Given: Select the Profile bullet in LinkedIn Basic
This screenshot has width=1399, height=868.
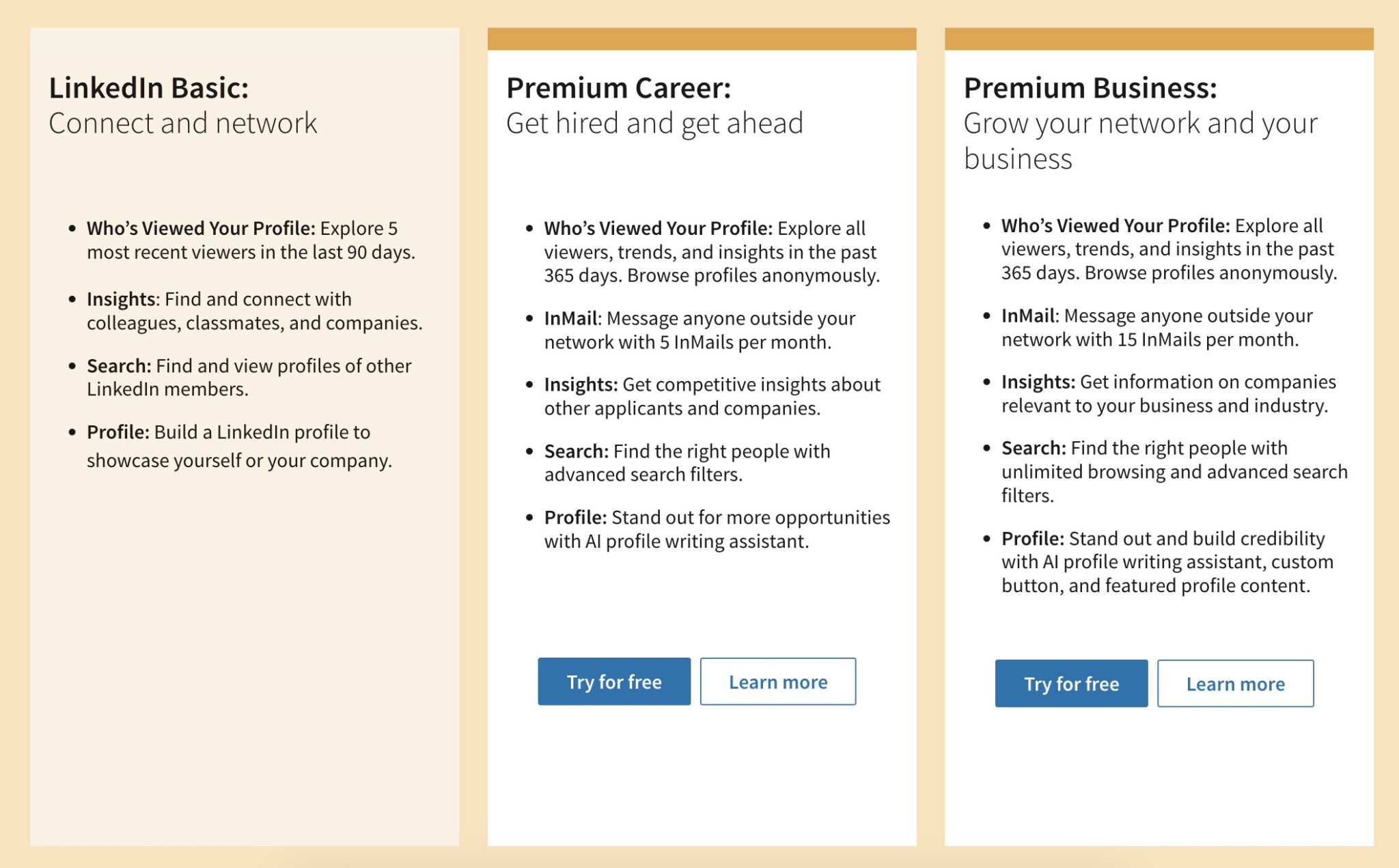Looking at the screenshot, I should click(239, 447).
